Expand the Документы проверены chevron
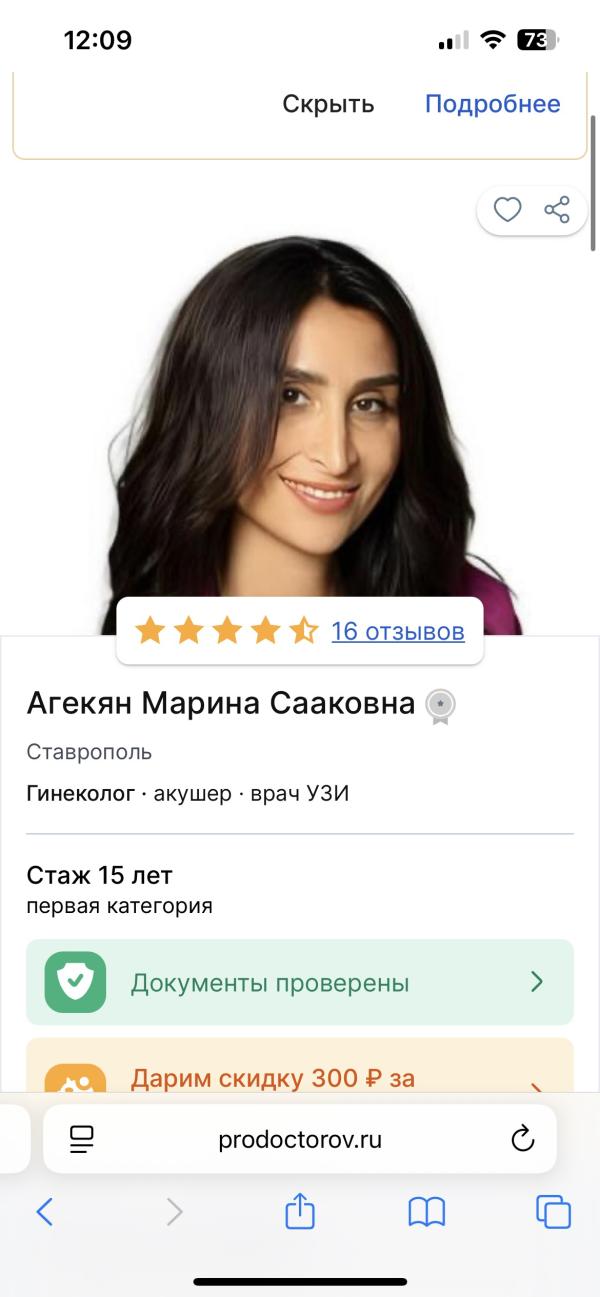 (537, 982)
